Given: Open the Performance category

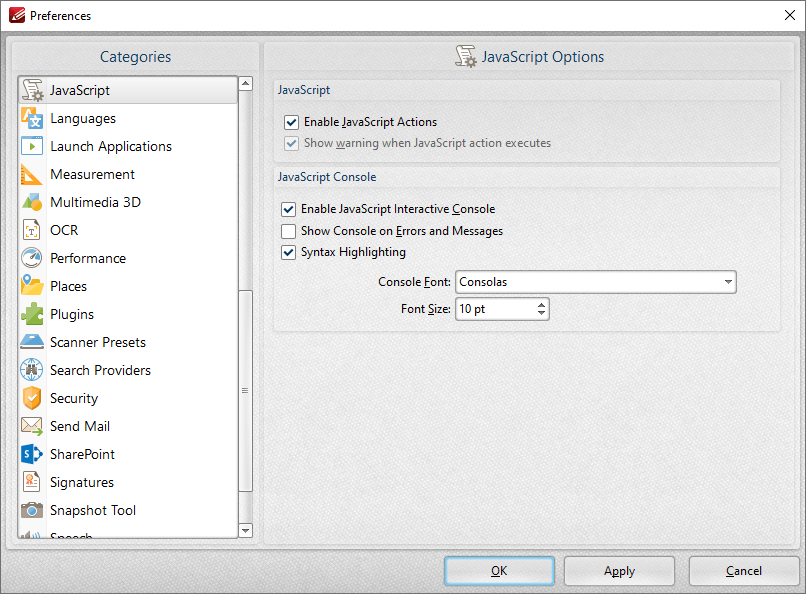Looking at the screenshot, I should (x=128, y=258).
